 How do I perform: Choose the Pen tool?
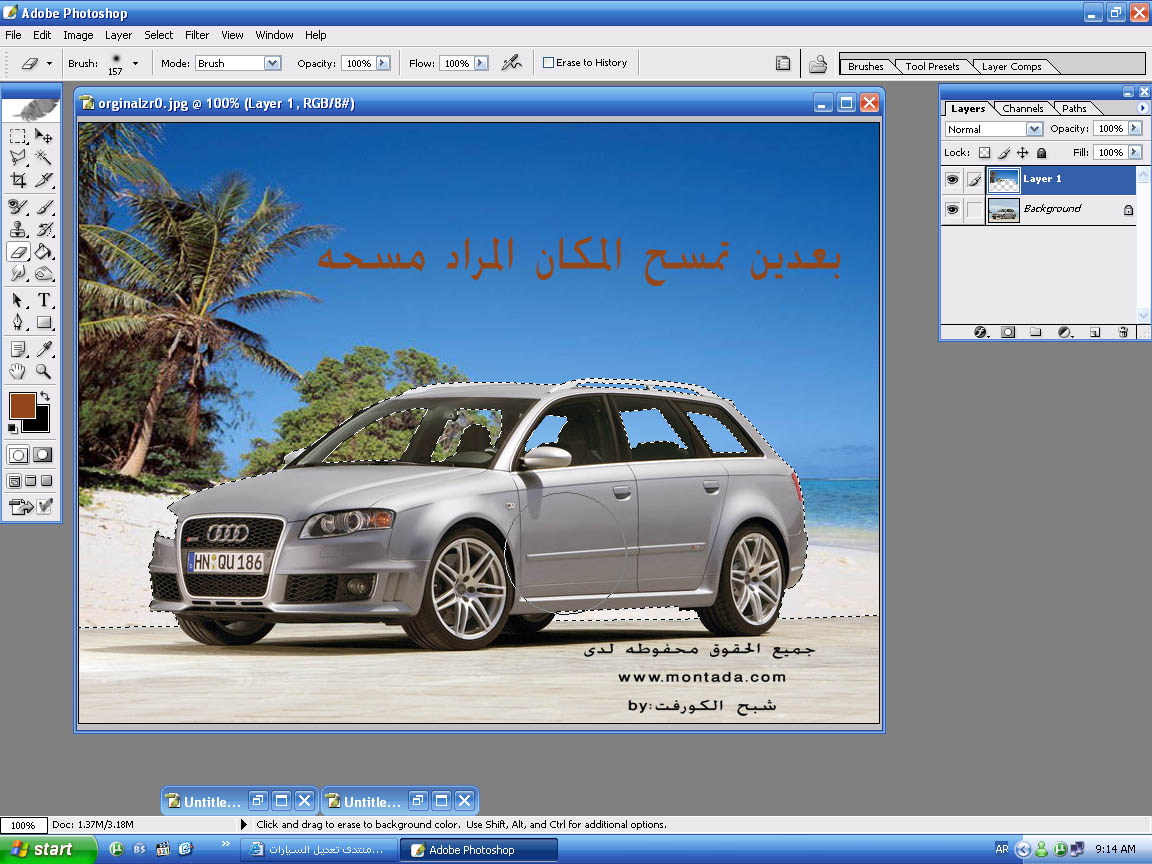18,322
